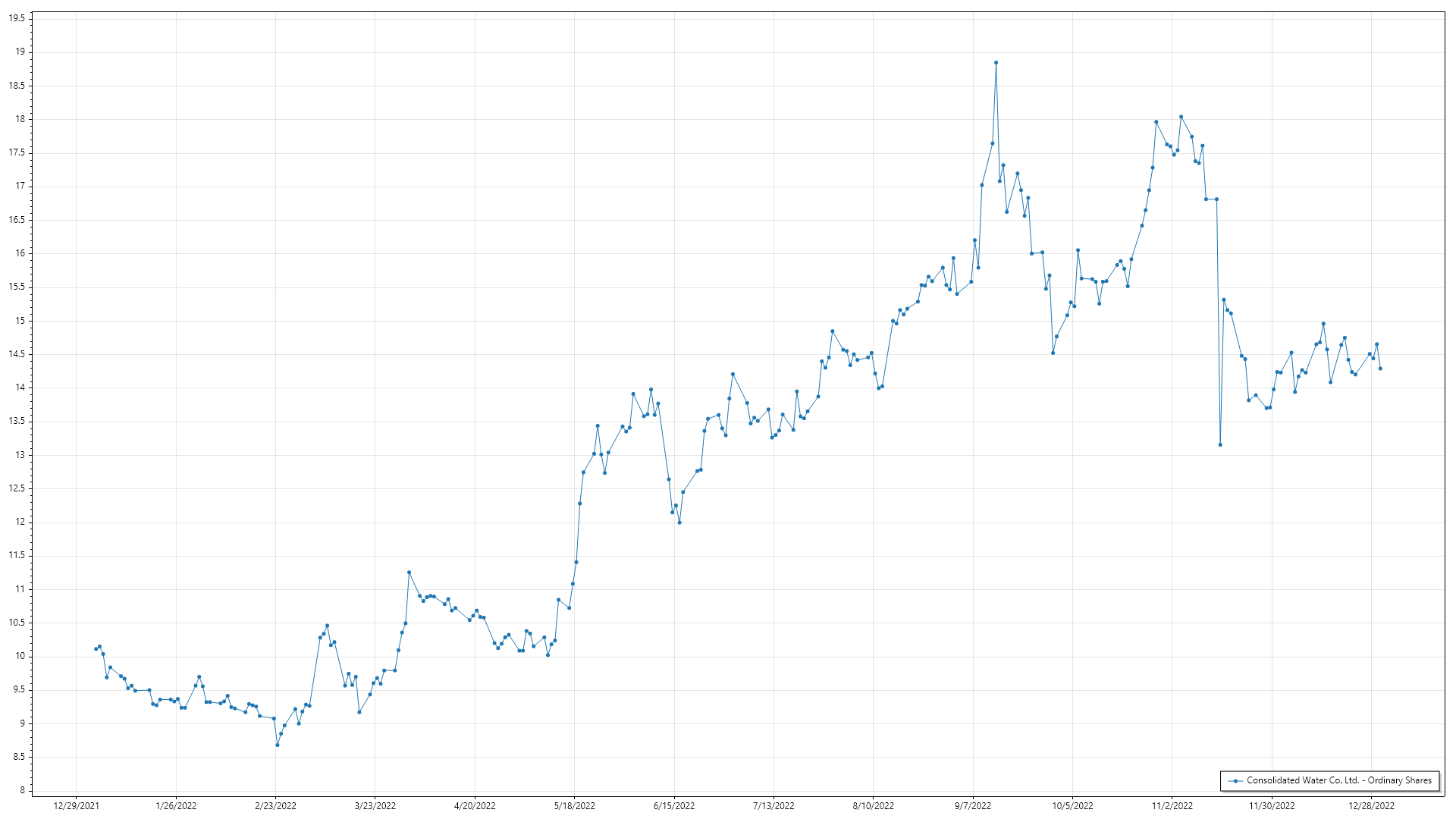This screenshot has width=1456, height=819.
Task: Click the 19.5 value axis label
Action: pos(17,18)
